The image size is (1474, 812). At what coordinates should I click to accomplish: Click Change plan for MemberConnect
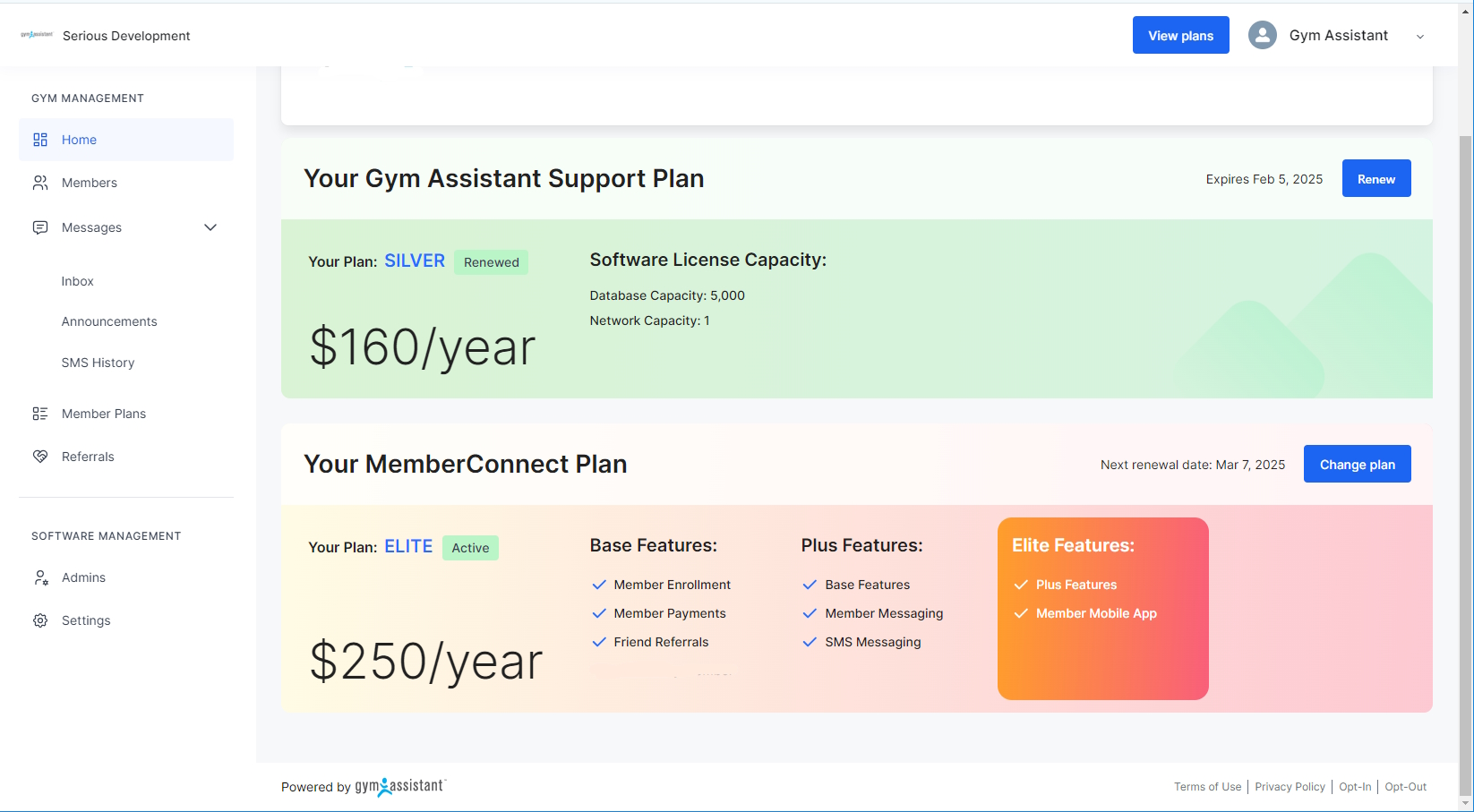pos(1357,464)
